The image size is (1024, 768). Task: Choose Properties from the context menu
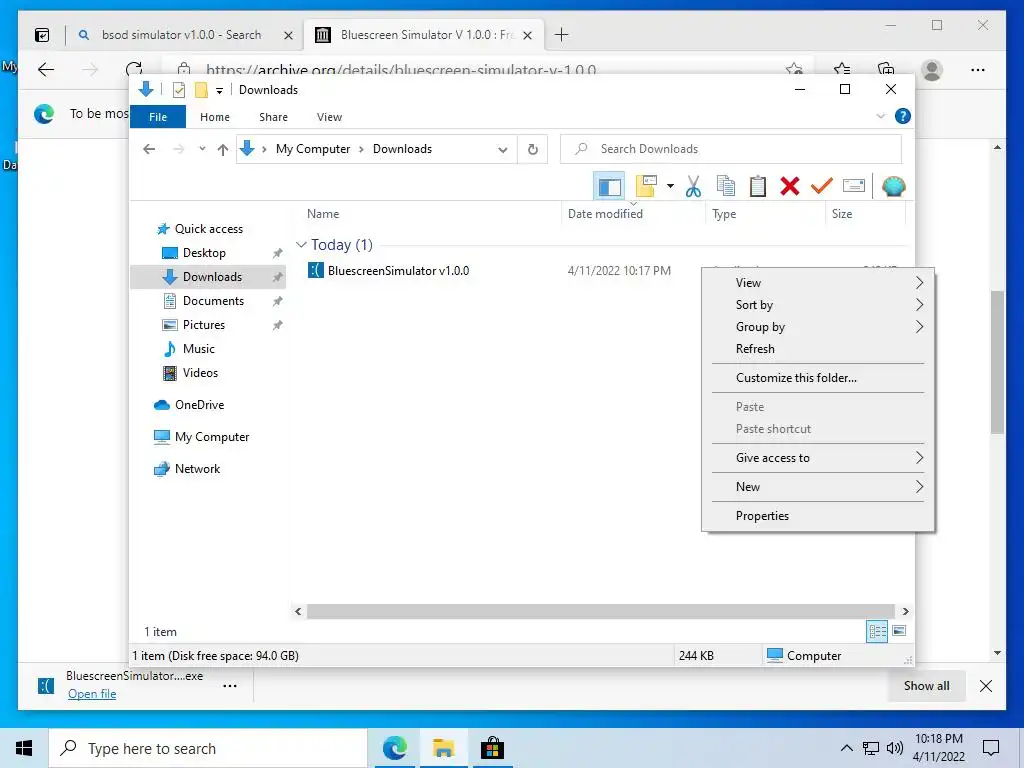point(818,516)
